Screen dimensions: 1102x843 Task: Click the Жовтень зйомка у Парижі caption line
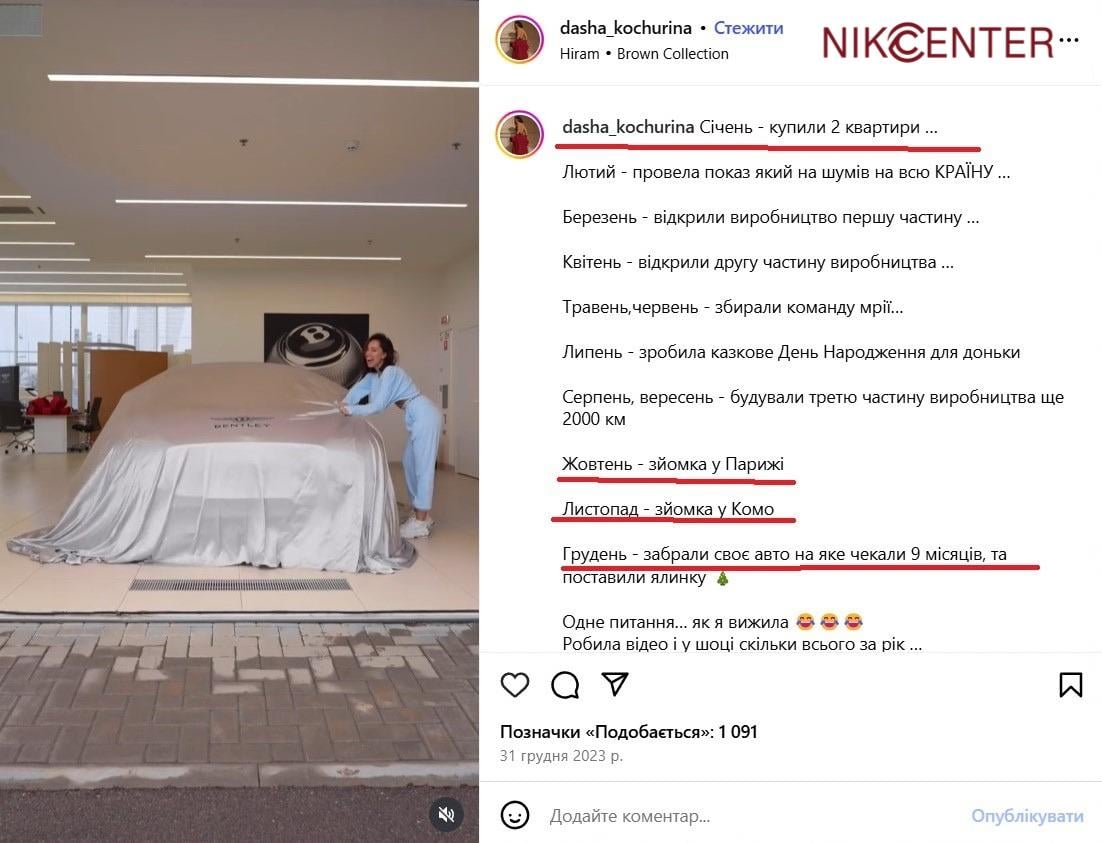673,464
